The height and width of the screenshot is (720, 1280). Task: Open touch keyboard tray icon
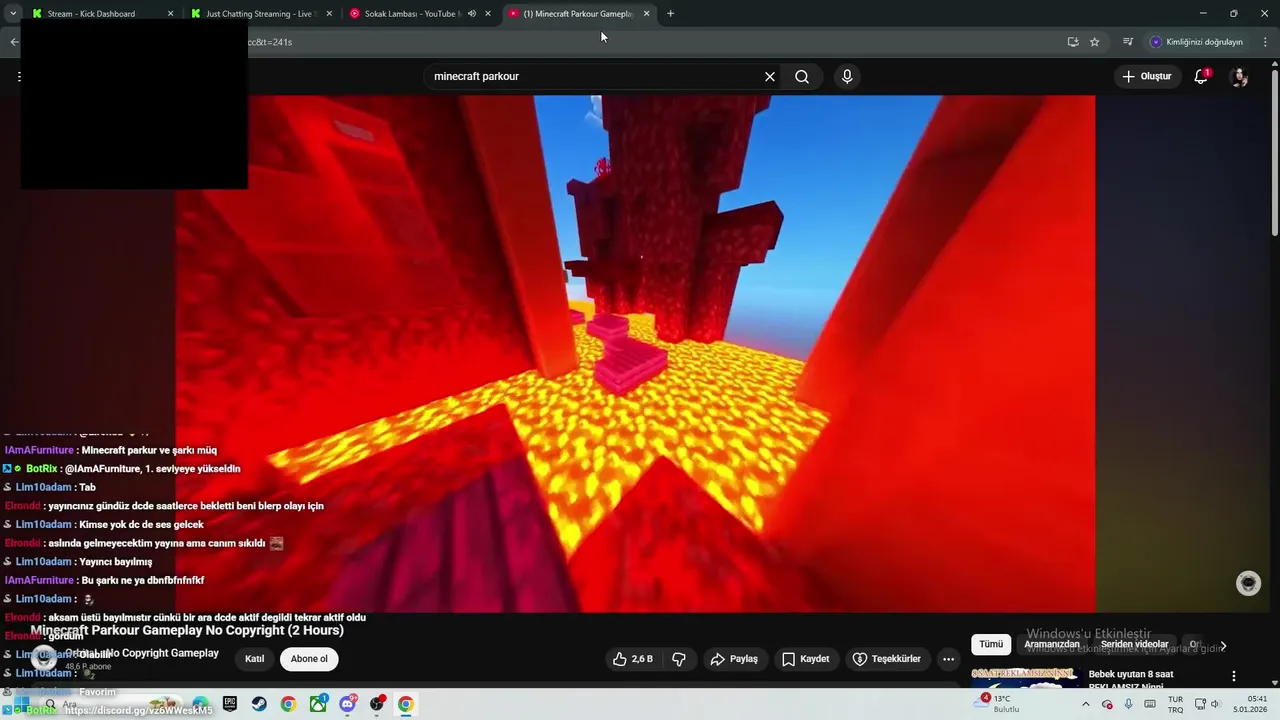1150,704
